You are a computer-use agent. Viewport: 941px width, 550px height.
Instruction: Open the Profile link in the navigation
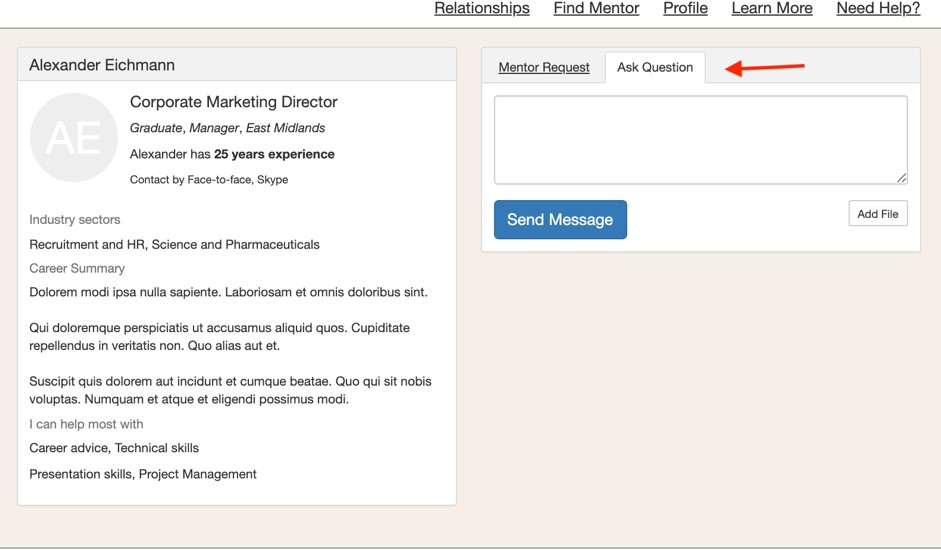[x=685, y=9]
